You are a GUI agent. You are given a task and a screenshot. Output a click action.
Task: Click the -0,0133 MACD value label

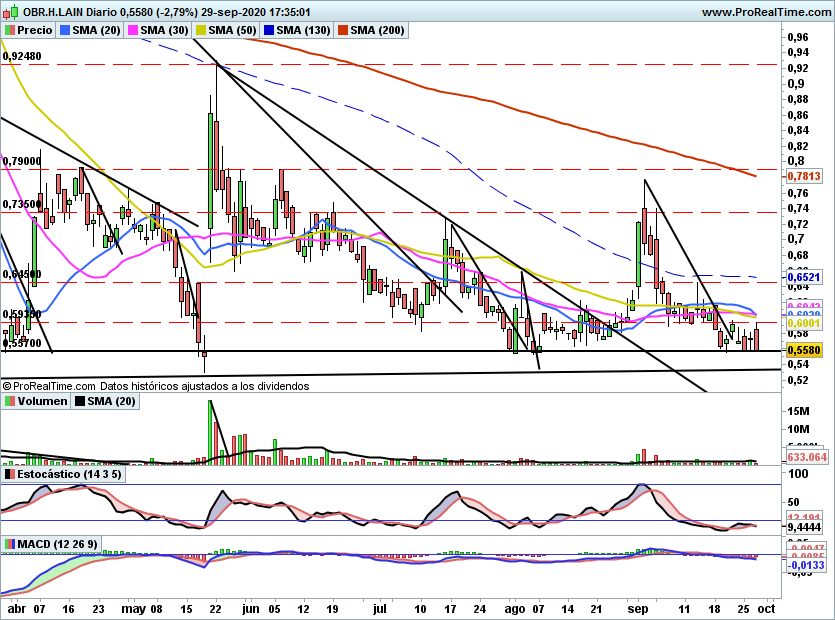coord(806,565)
